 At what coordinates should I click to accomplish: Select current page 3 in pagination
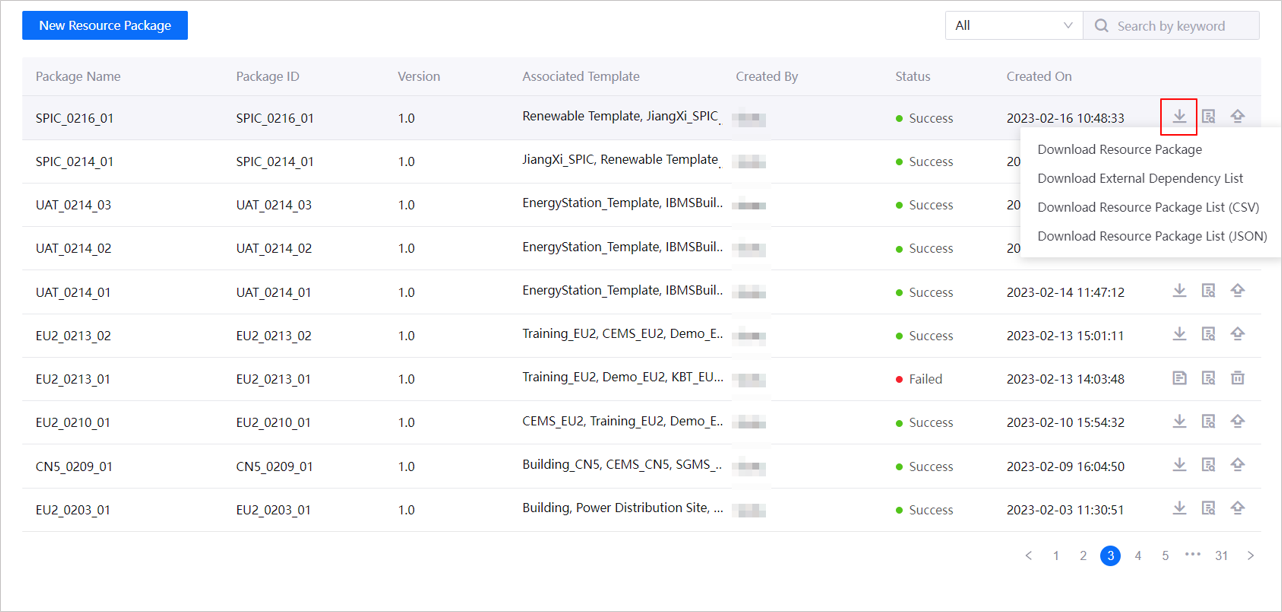(x=1110, y=556)
